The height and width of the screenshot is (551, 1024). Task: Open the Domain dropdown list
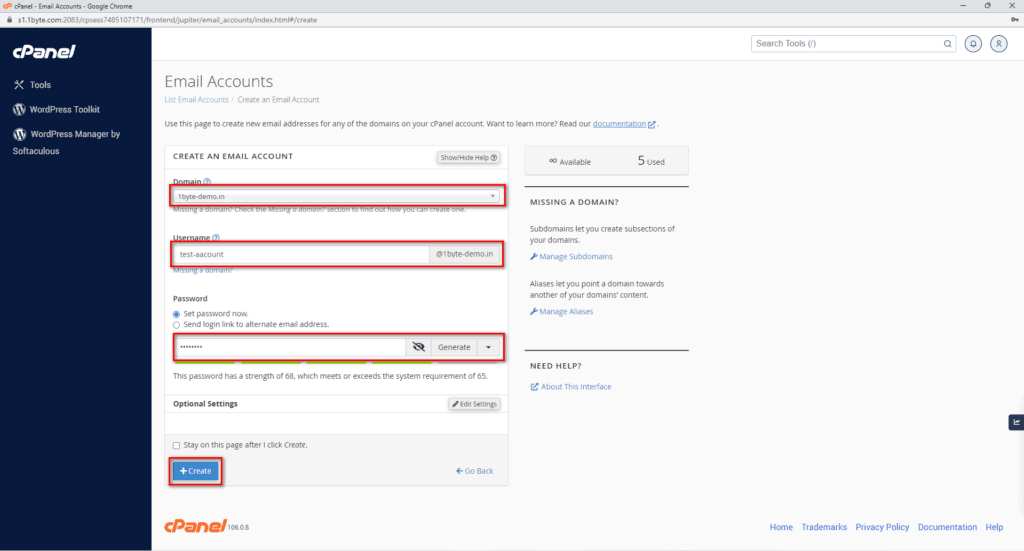click(336, 197)
